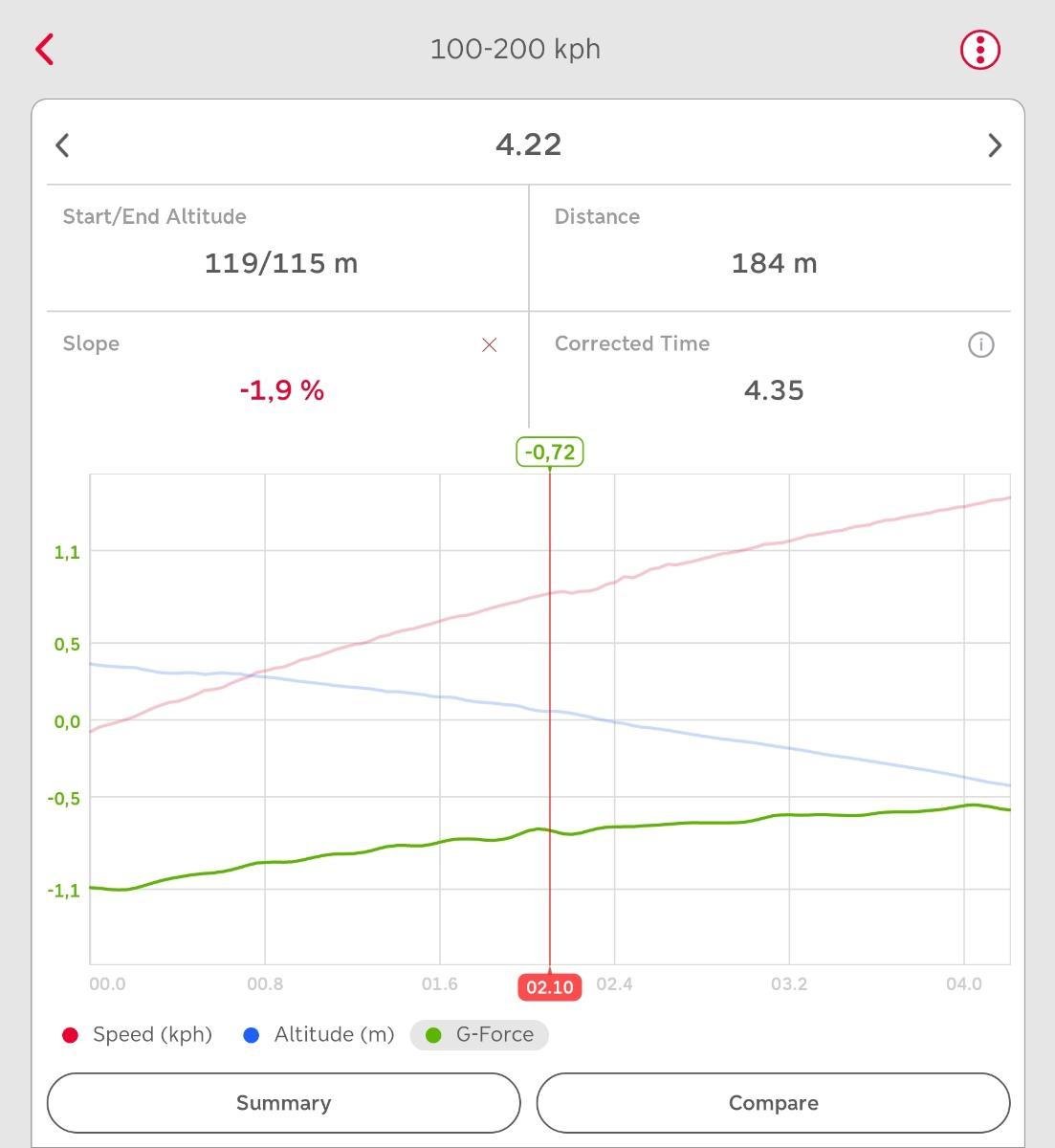Screen dimensions: 1055x1148
Task: Select the 02.10 time cursor marker
Action: [x=550, y=986]
